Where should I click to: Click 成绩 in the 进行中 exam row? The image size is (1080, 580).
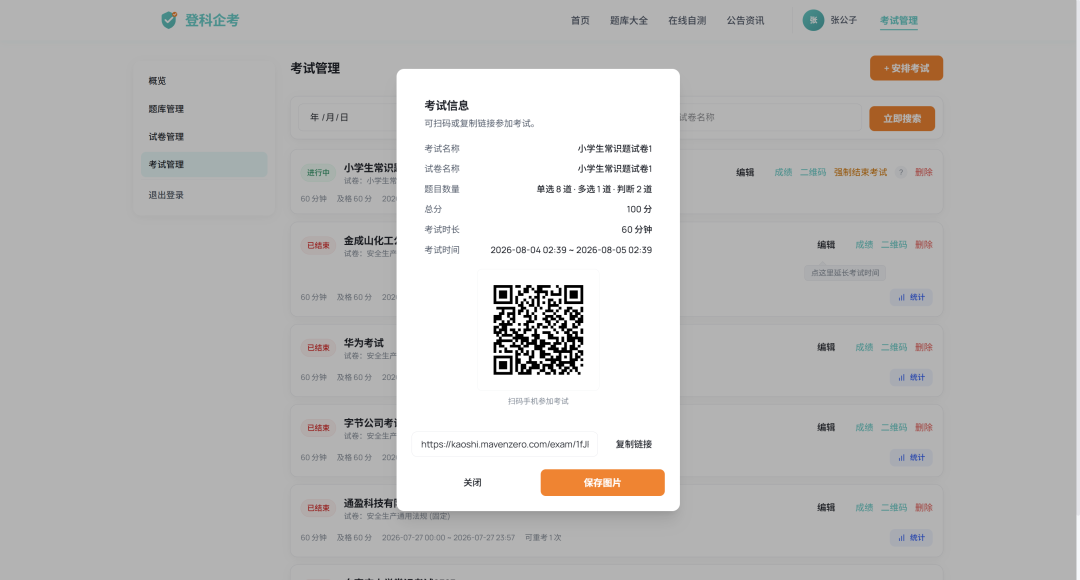[783, 172]
